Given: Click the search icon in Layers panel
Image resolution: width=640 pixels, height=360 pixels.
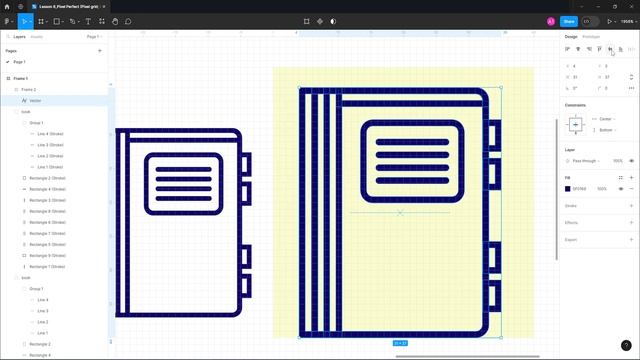Looking at the screenshot, I should [8, 37].
